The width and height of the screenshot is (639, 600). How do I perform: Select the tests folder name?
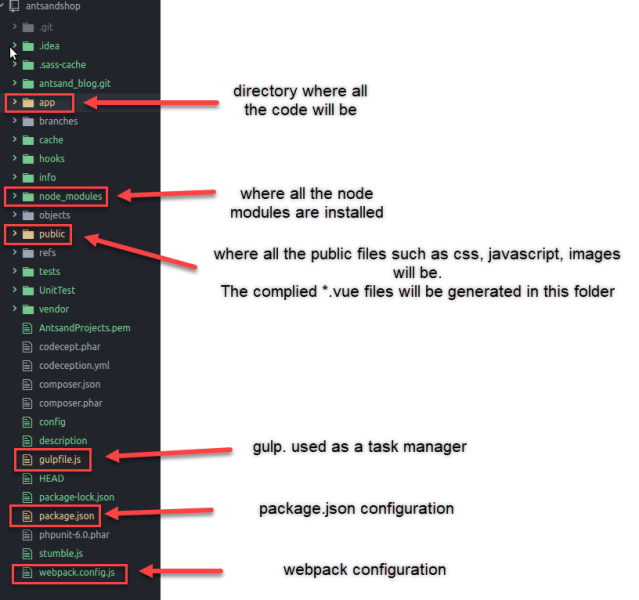click(x=49, y=271)
